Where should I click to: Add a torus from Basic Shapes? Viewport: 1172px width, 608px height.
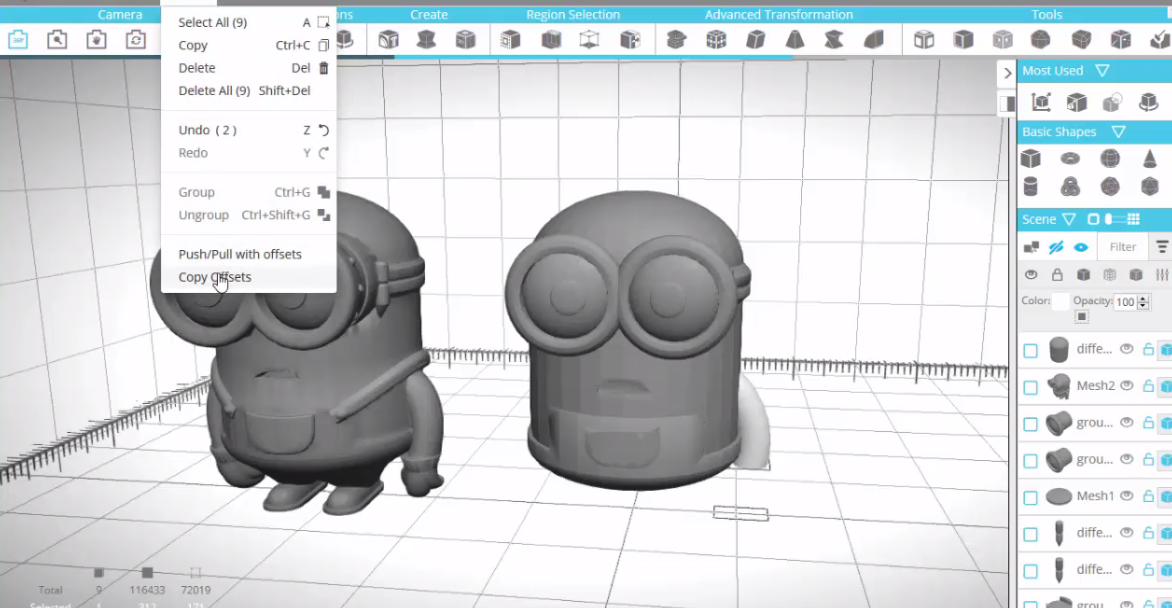tap(1070, 158)
